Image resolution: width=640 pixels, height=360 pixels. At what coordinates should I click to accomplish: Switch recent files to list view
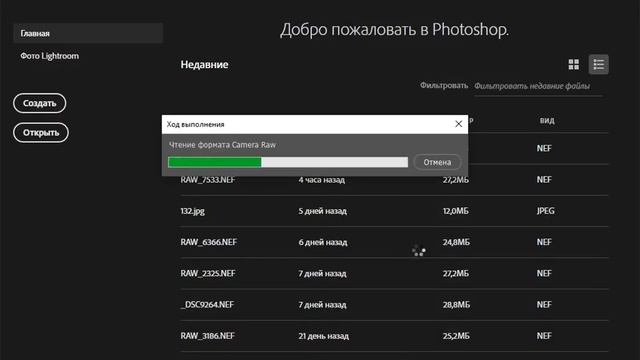point(598,64)
